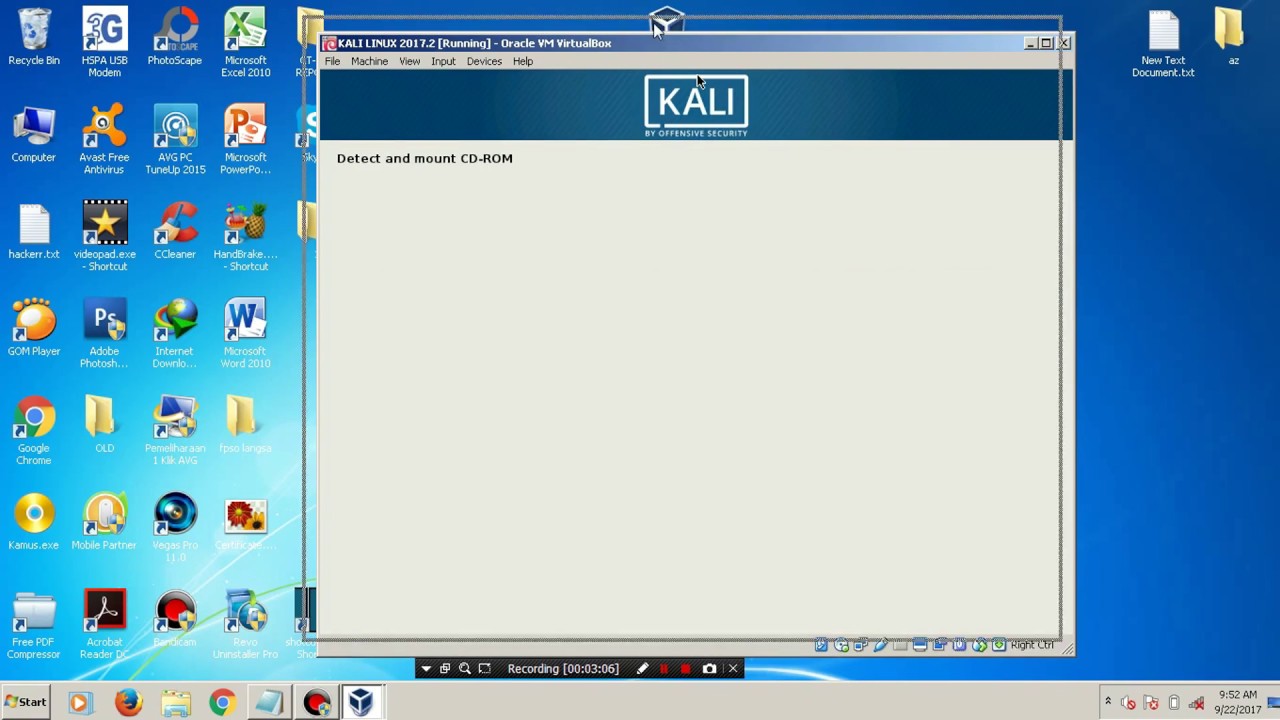The image size is (1280, 720).
Task: Select the AVG PC TuneUp 2015 icon
Action: pyautogui.click(x=175, y=140)
